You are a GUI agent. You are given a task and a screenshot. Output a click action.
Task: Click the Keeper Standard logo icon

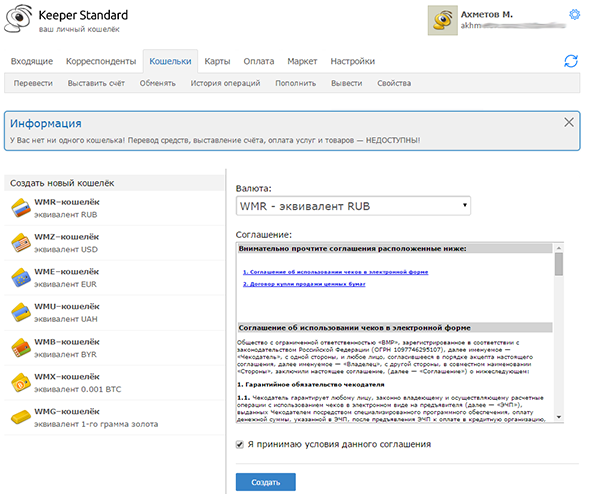[18, 18]
